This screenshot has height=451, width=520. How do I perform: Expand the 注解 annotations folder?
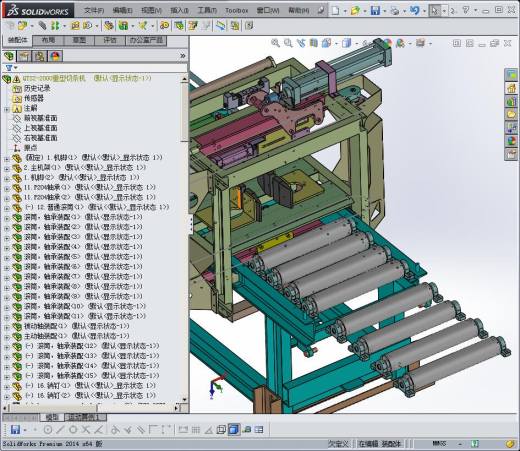tap(7, 109)
